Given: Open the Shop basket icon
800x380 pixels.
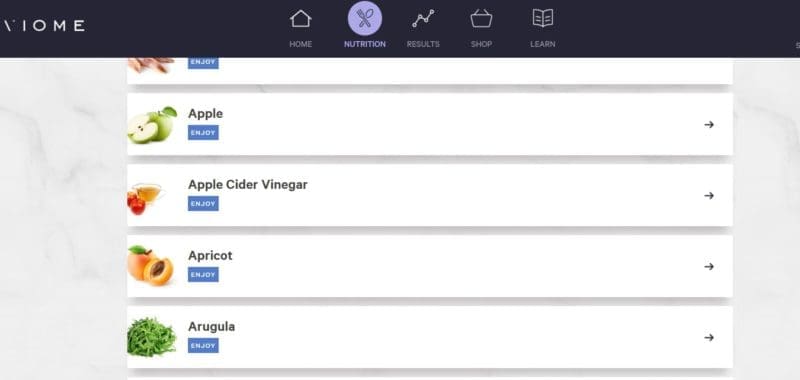Looking at the screenshot, I should [x=481, y=19].
